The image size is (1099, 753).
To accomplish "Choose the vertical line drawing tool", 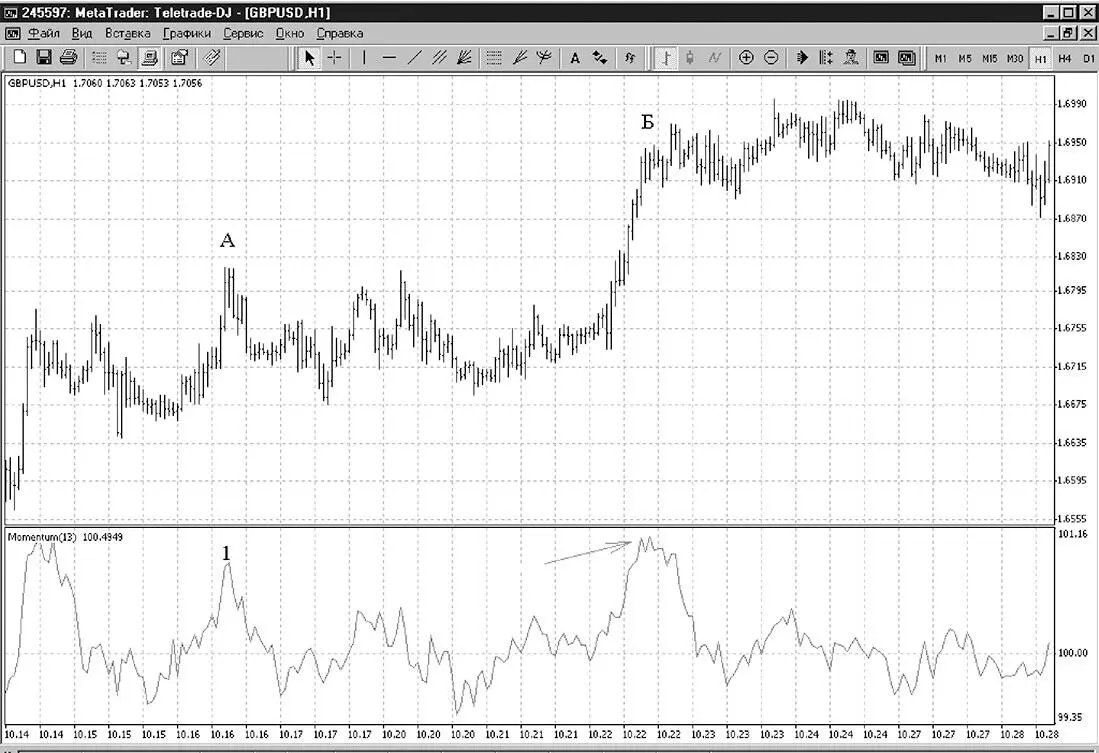I will 364,57.
